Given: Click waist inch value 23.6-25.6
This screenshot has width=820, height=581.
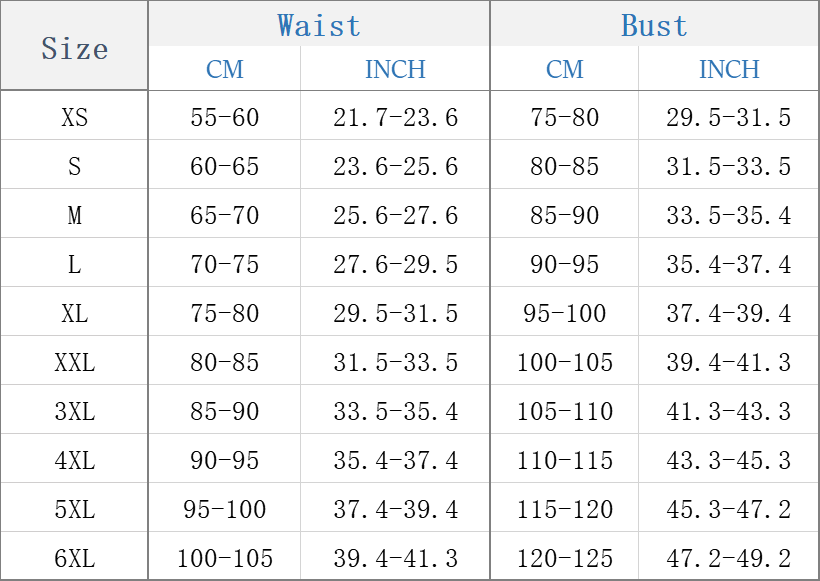Looking at the screenshot, I should (395, 167).
